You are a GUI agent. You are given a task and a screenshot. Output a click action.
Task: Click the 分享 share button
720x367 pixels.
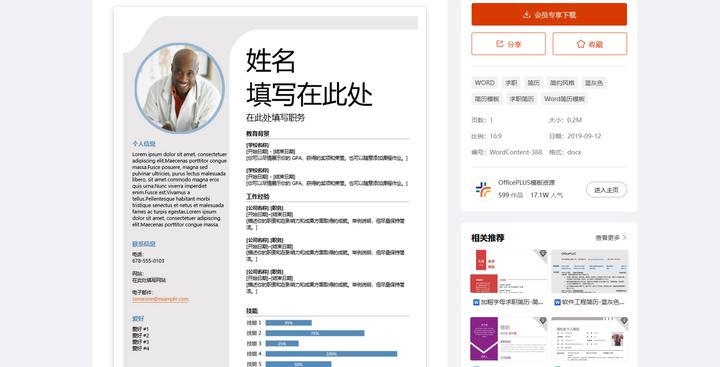click(x=508, y=44)
